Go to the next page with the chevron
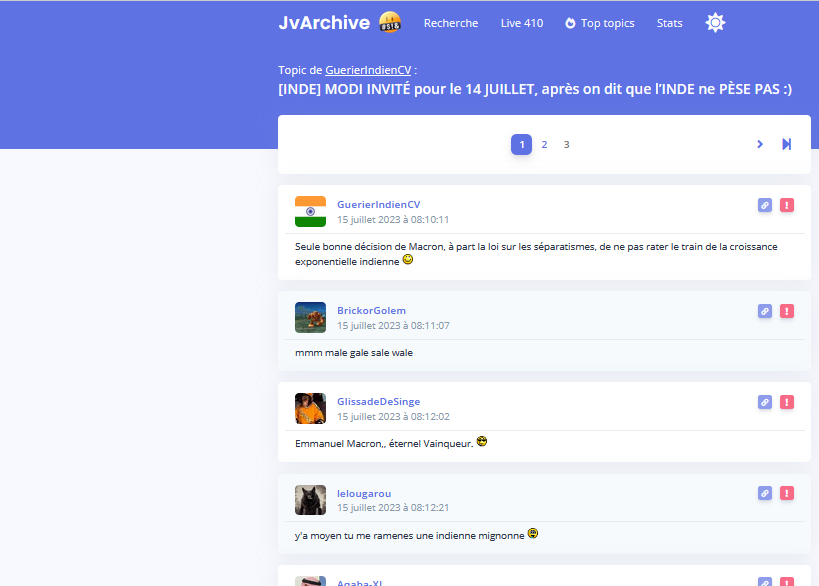Image resolution: width=819 pixels, height=586 pixels. pos(760,144)
